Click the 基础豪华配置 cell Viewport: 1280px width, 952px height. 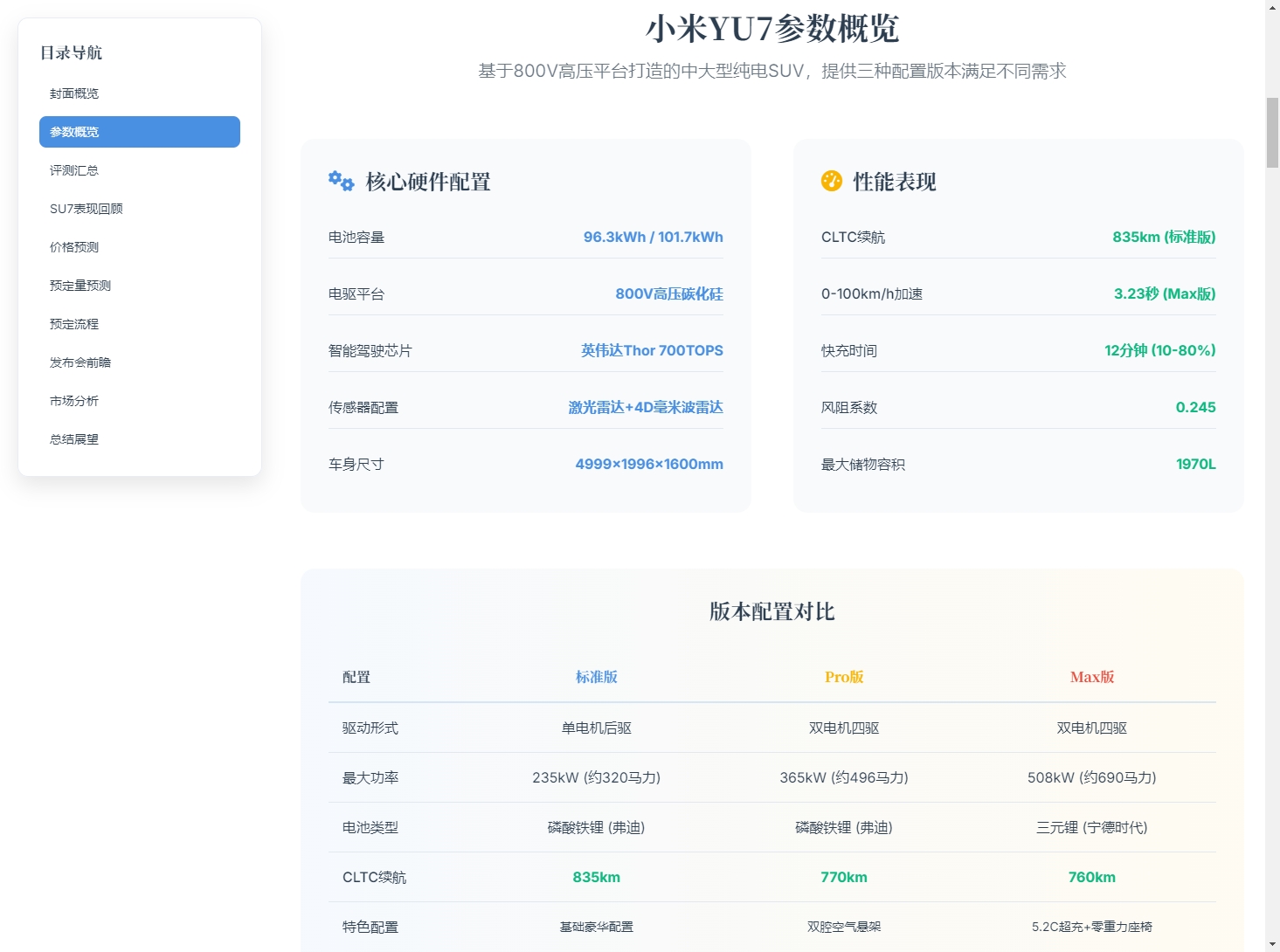(597, 927)
